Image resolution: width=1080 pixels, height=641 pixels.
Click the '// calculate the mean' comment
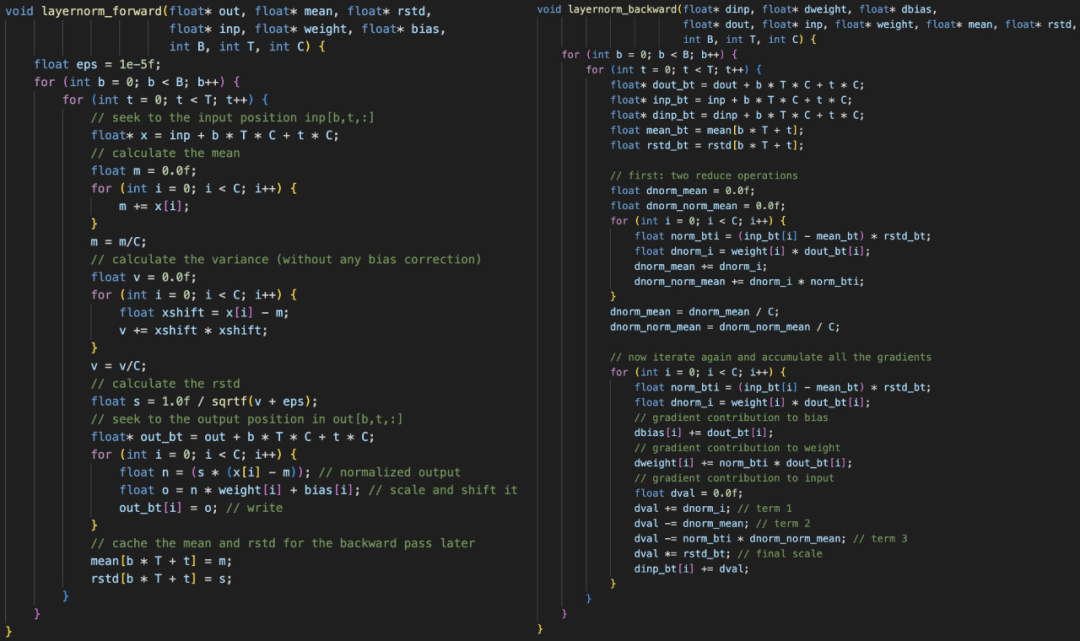pos(165,154)
